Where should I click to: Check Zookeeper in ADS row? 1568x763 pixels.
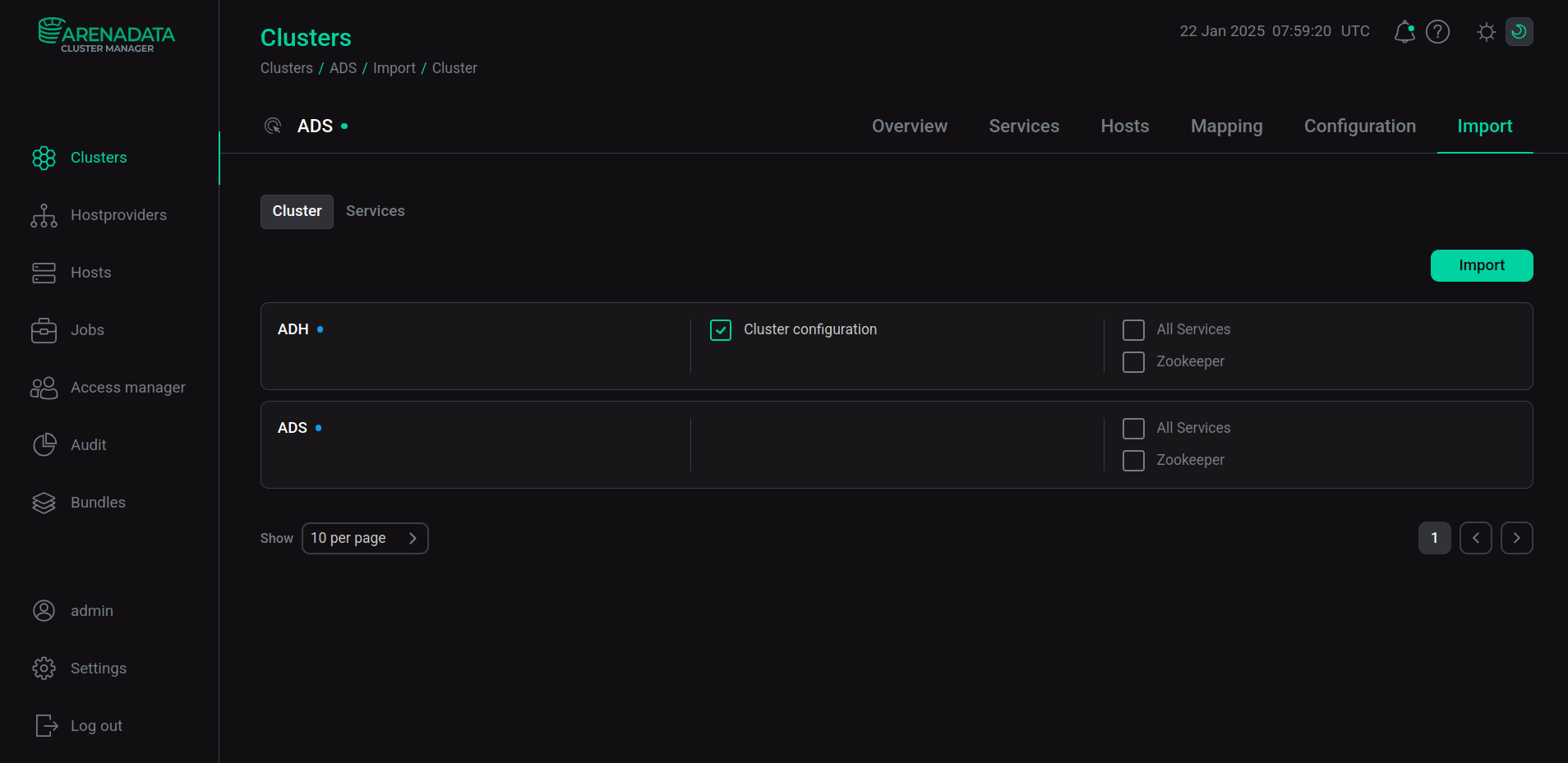(x=1133, y=461)
